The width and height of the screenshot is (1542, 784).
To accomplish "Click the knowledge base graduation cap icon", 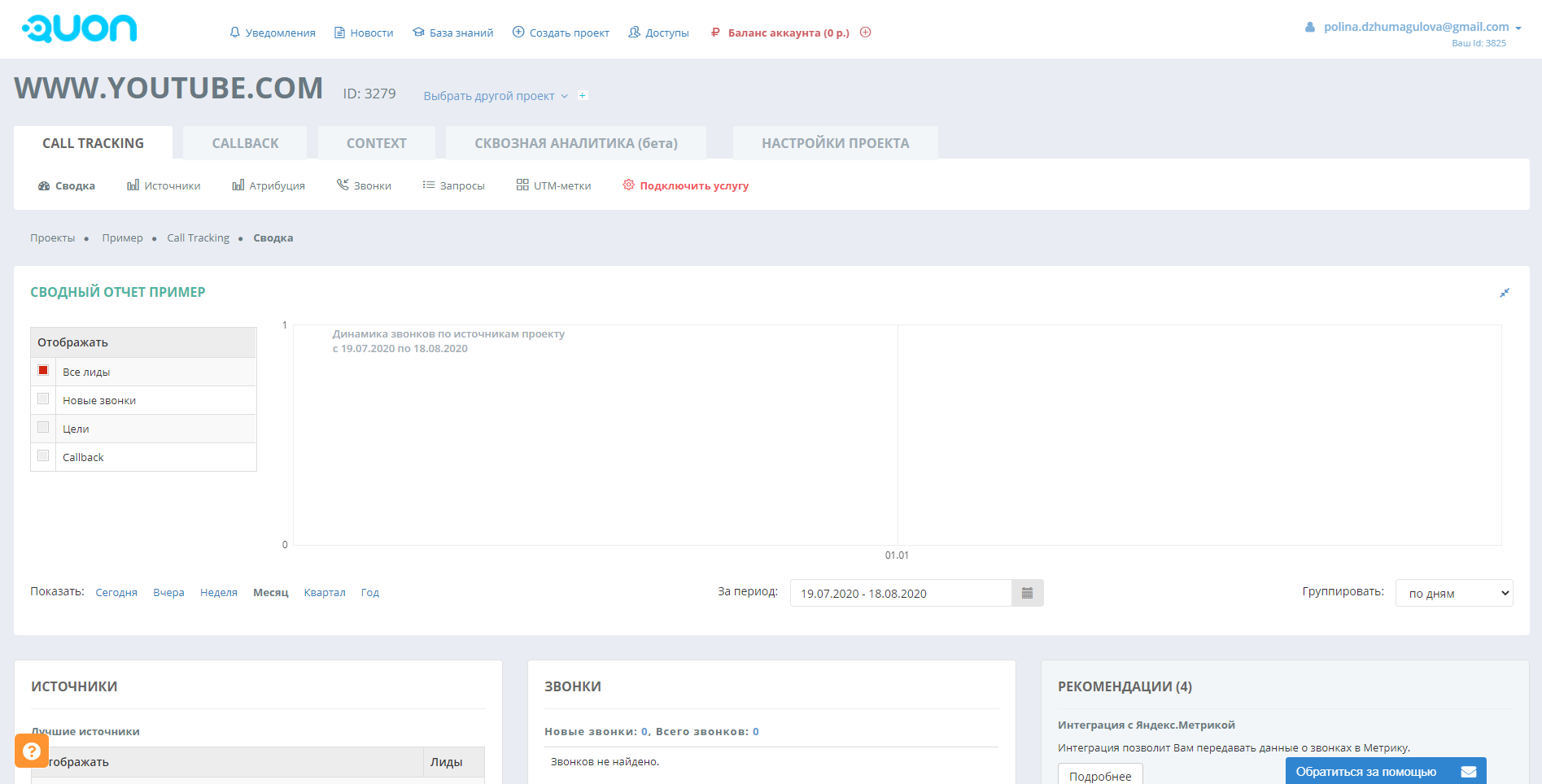I will [x=418, y=33].
